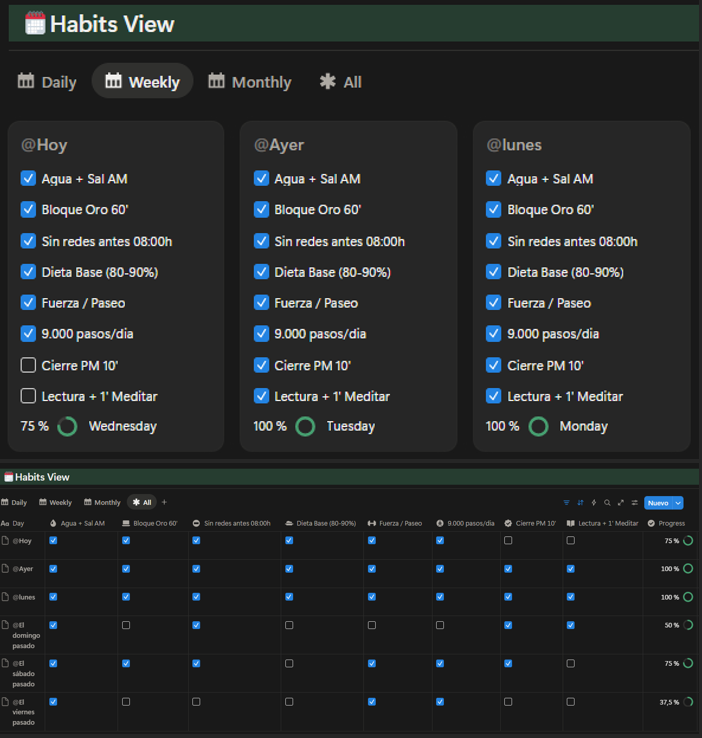Click the blue Nuevo button
The image size is (702, 738).
pyautogui.click(x=658, y=503)
